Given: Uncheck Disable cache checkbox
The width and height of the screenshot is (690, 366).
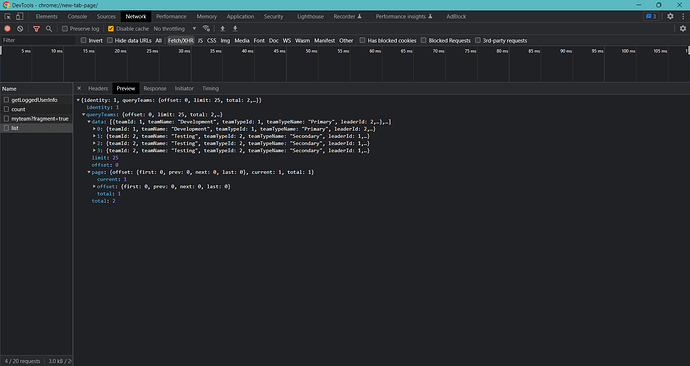Looking at the screenshot, I should [x=111, y=29].
